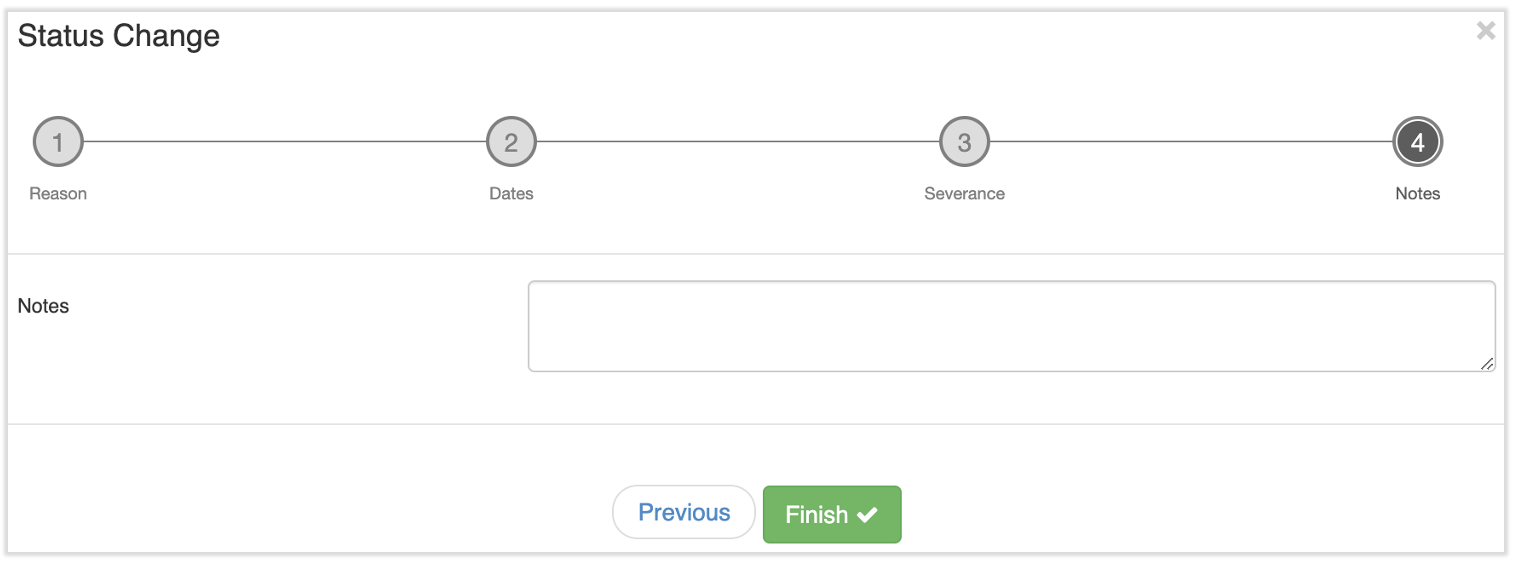Click the checkmark icon on Finish button
Screen dimensions: 1516x564
[867, 515]
